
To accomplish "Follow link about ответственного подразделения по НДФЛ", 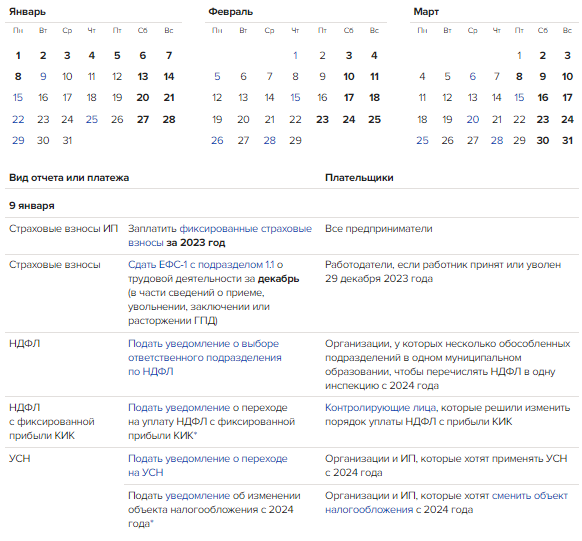I will click(x=205, y=357).
